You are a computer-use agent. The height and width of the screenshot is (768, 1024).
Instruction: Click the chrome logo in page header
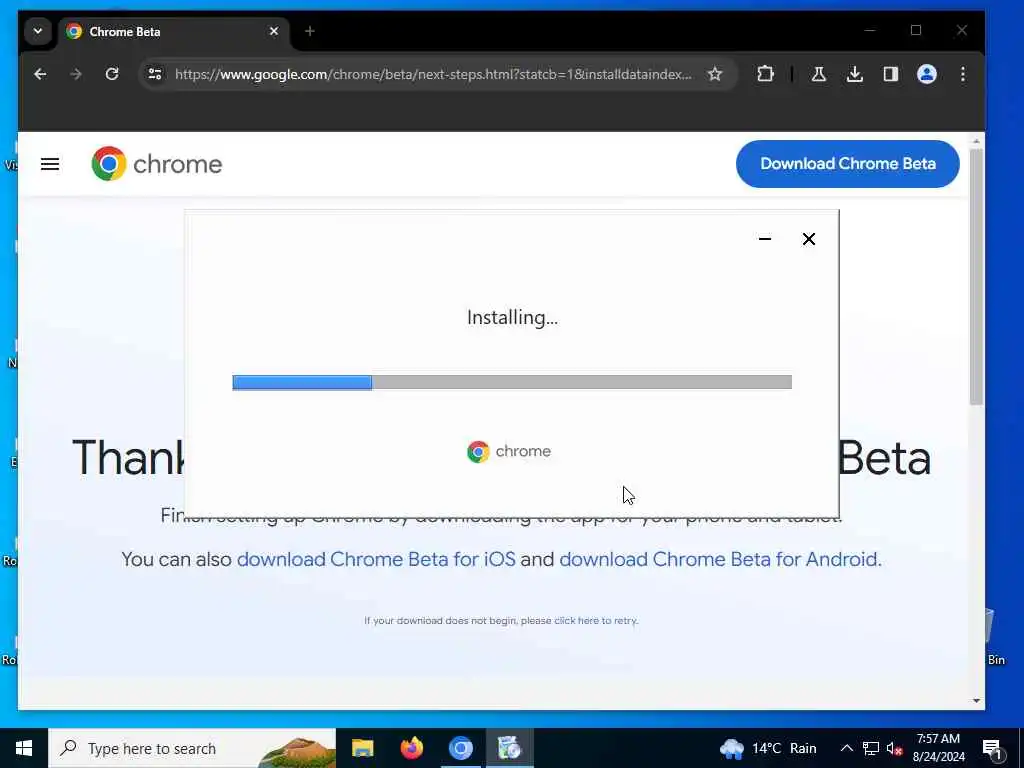click(x=157, y=164)
